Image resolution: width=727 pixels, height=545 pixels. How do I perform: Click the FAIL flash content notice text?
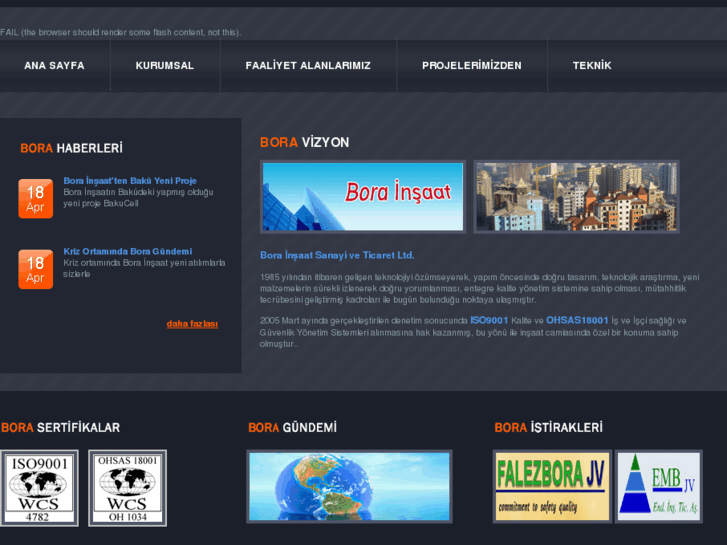point(121,32)
